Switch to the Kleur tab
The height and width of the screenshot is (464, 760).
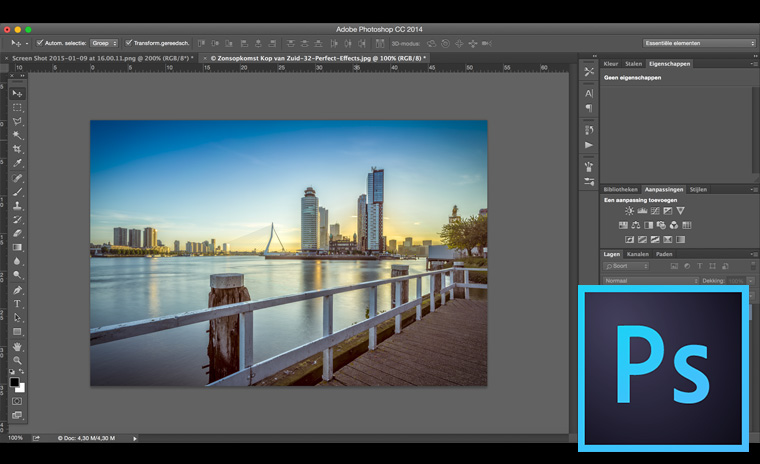coord(611,64)
